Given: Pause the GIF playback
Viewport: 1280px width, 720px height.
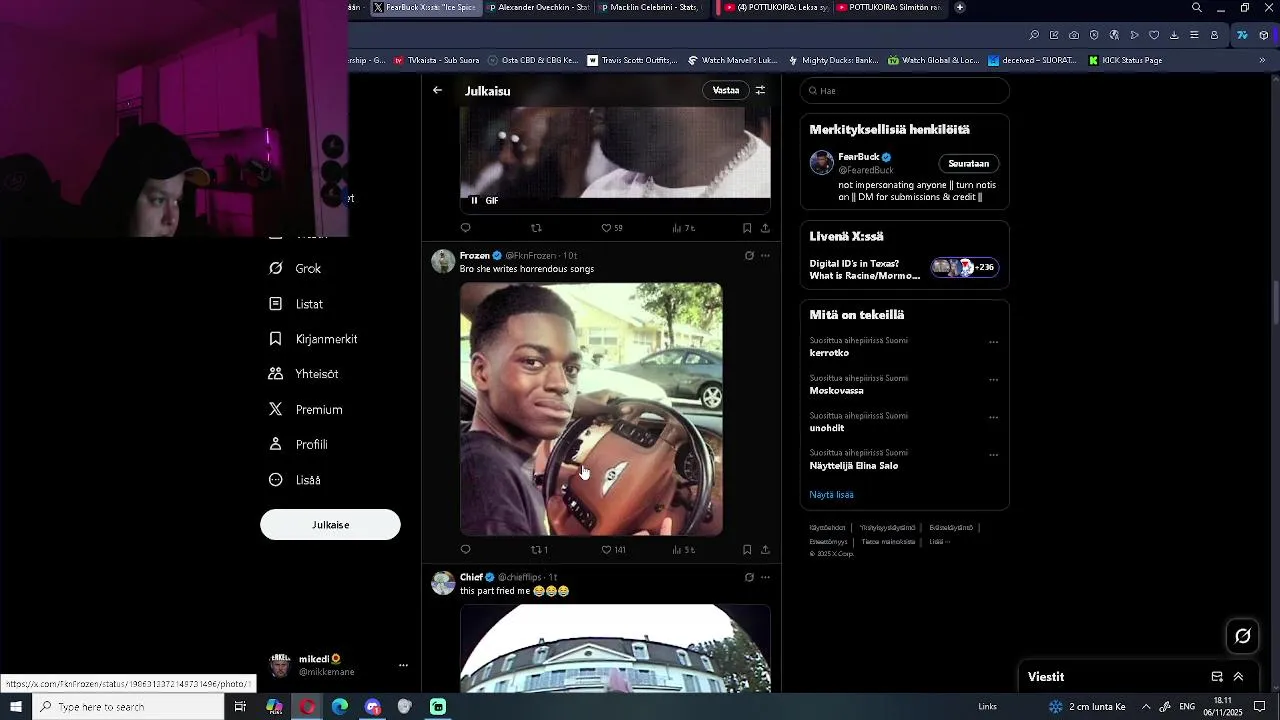Looking at the screenshot, I should [474, 200].
